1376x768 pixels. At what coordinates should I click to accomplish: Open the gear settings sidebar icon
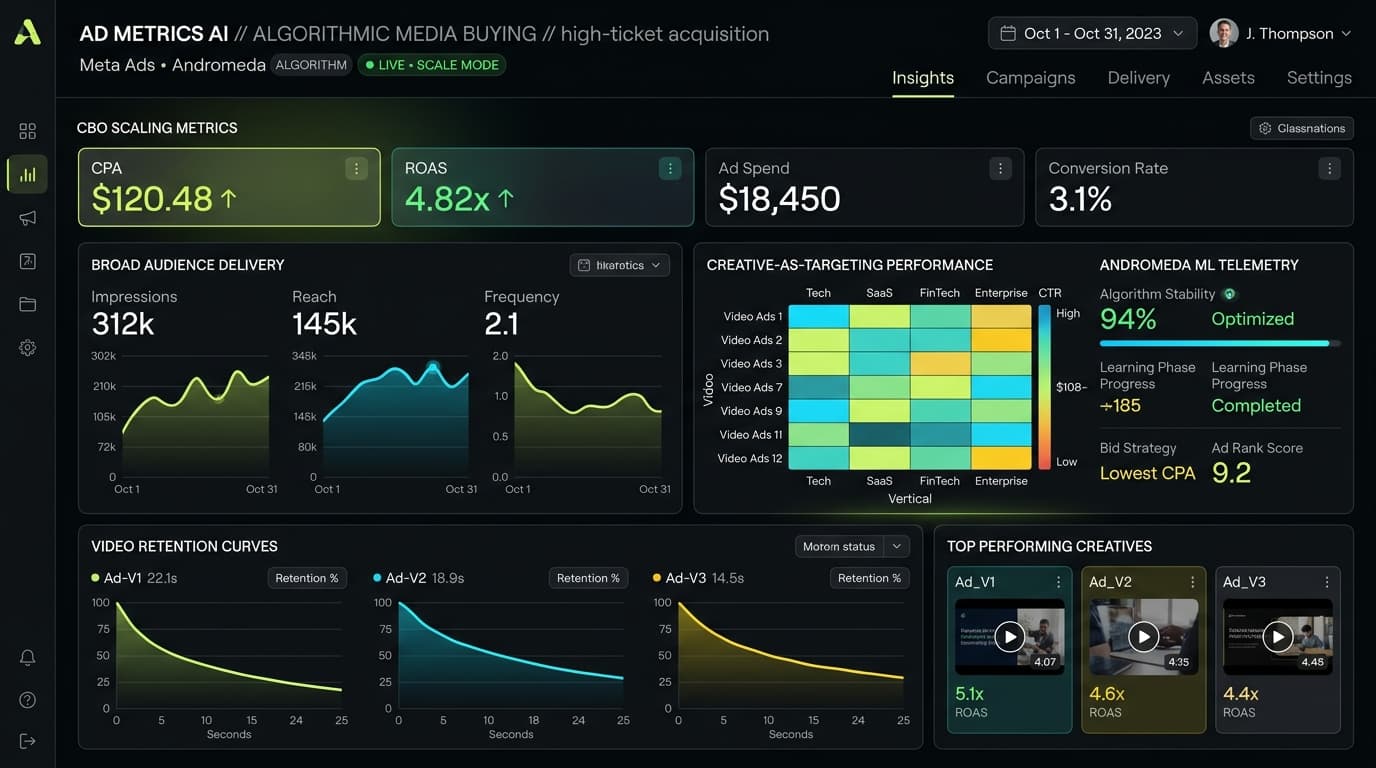point(28,348)
